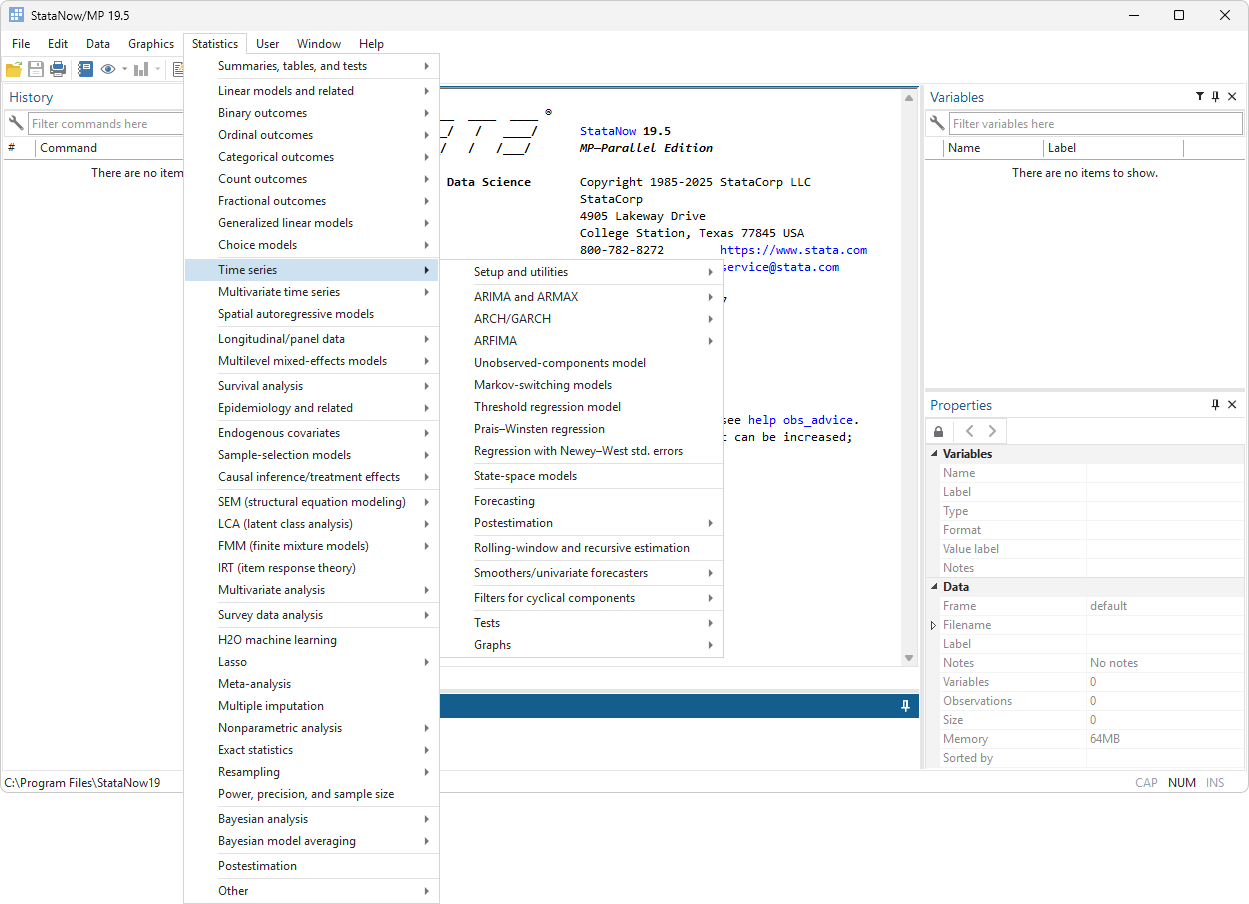The height and width of the screenshot is (904, 1249).
Task: Click the Results window scroll up arrow
Action: point(909,98)
